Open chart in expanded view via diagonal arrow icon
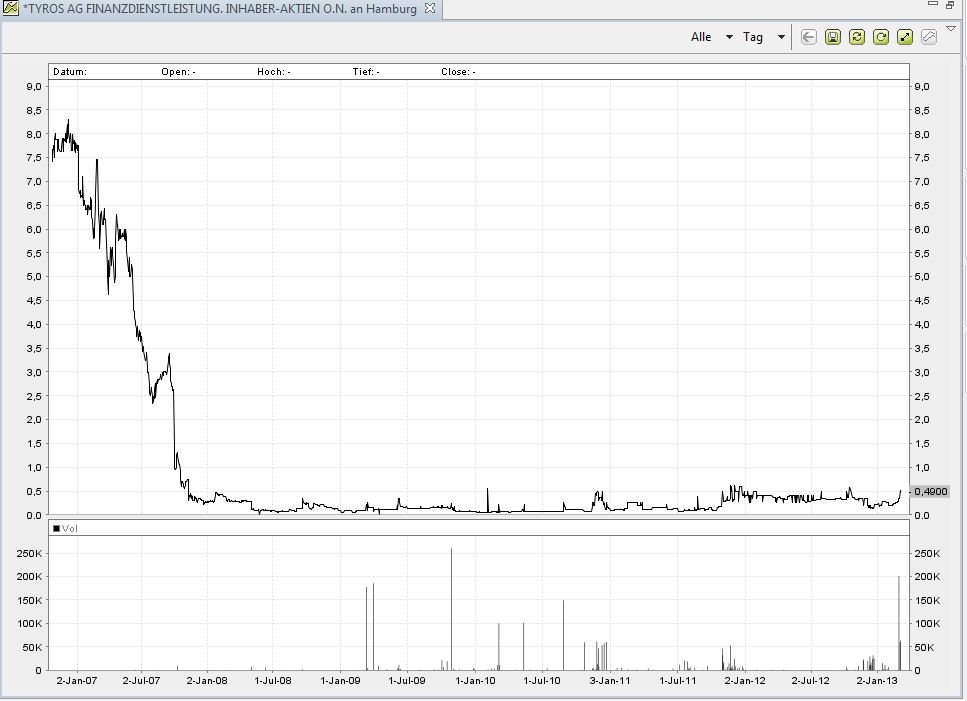Image resolution: width=967 pixels, height=701 pixels. [904, 36]
